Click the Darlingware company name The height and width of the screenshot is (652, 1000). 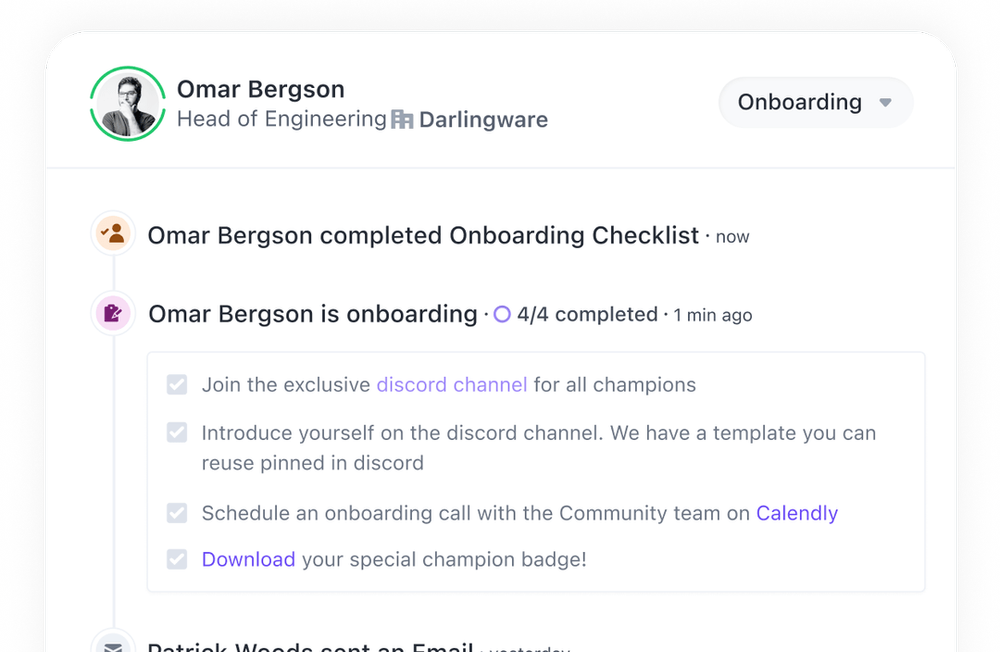click(483, 120)
